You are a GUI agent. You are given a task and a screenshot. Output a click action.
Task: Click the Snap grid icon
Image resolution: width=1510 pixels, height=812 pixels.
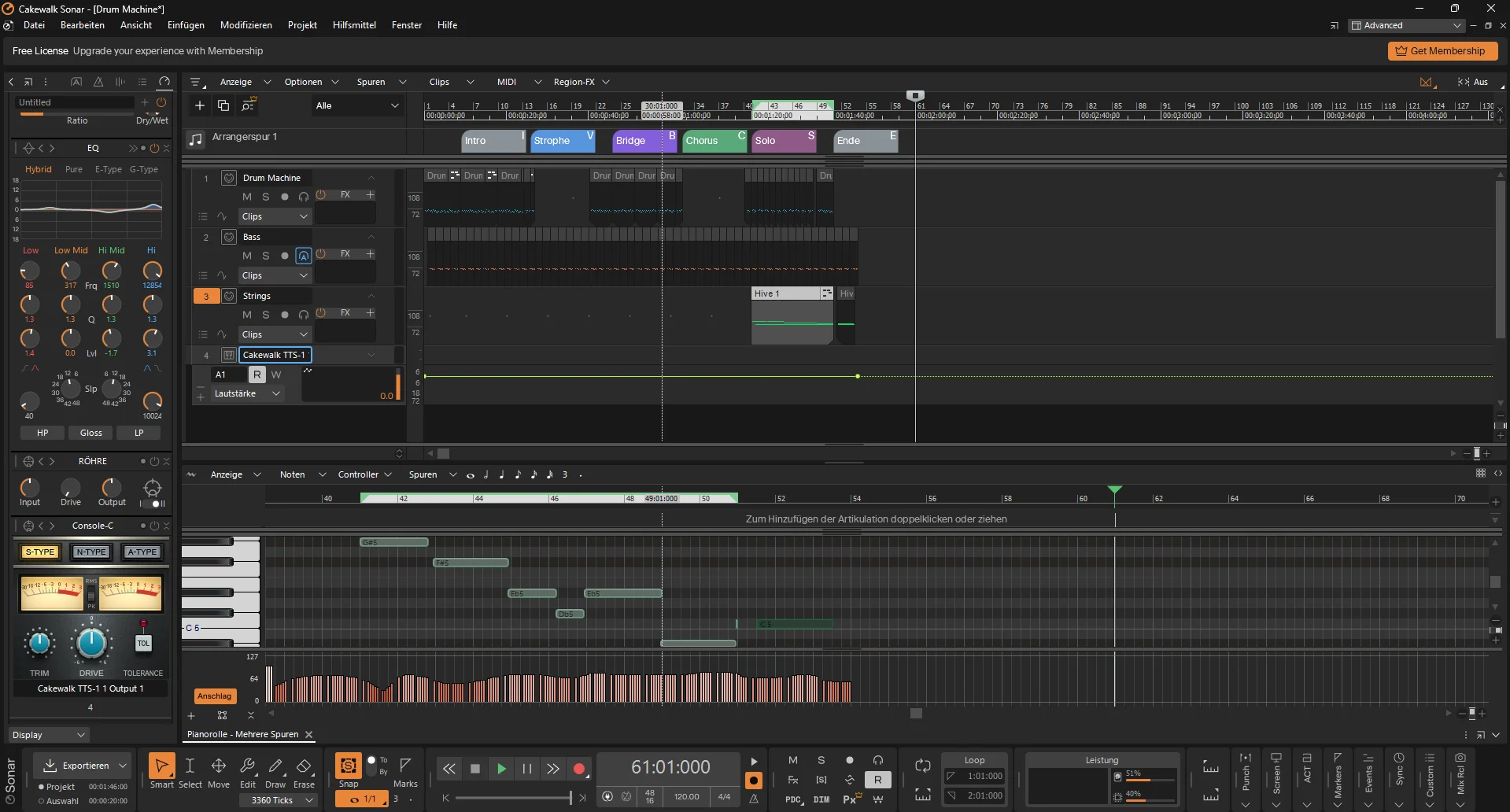click(x=349, y=766)
